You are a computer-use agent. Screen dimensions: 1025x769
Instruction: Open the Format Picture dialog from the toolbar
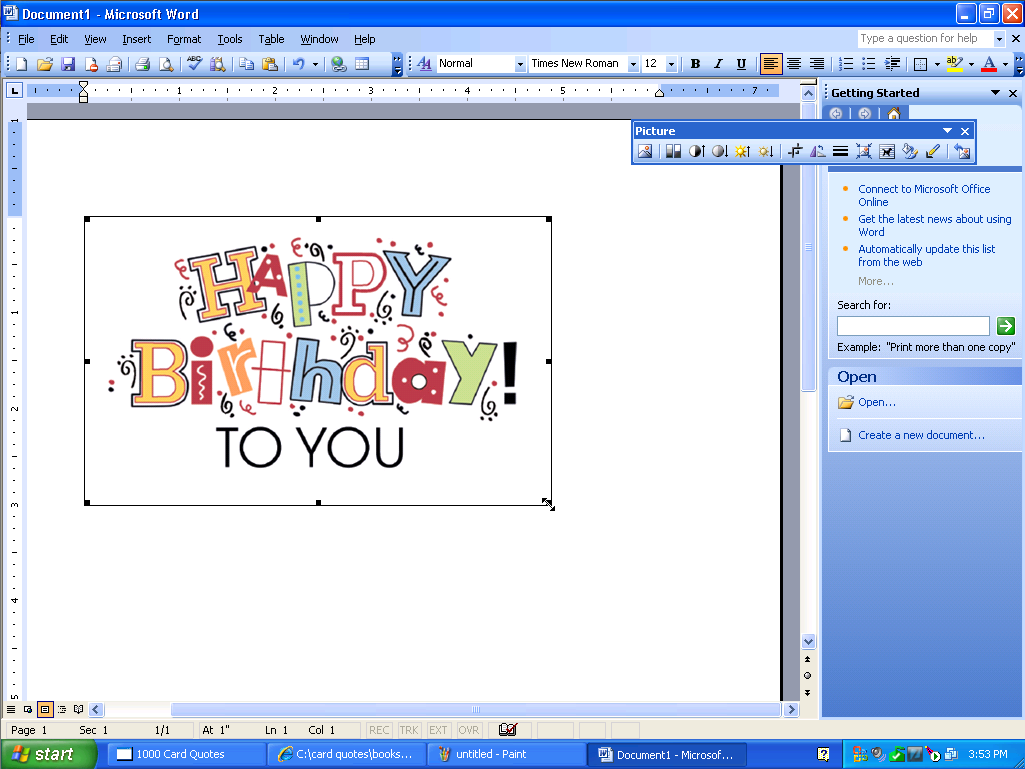point(910,151)
